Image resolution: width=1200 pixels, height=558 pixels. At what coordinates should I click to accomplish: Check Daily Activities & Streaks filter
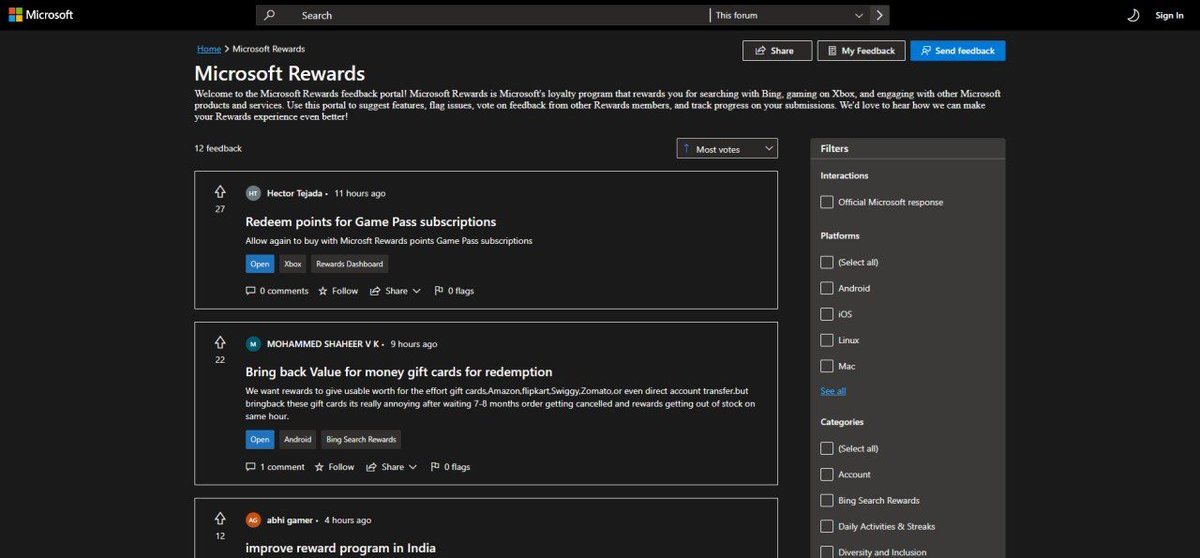click(827, 526)
